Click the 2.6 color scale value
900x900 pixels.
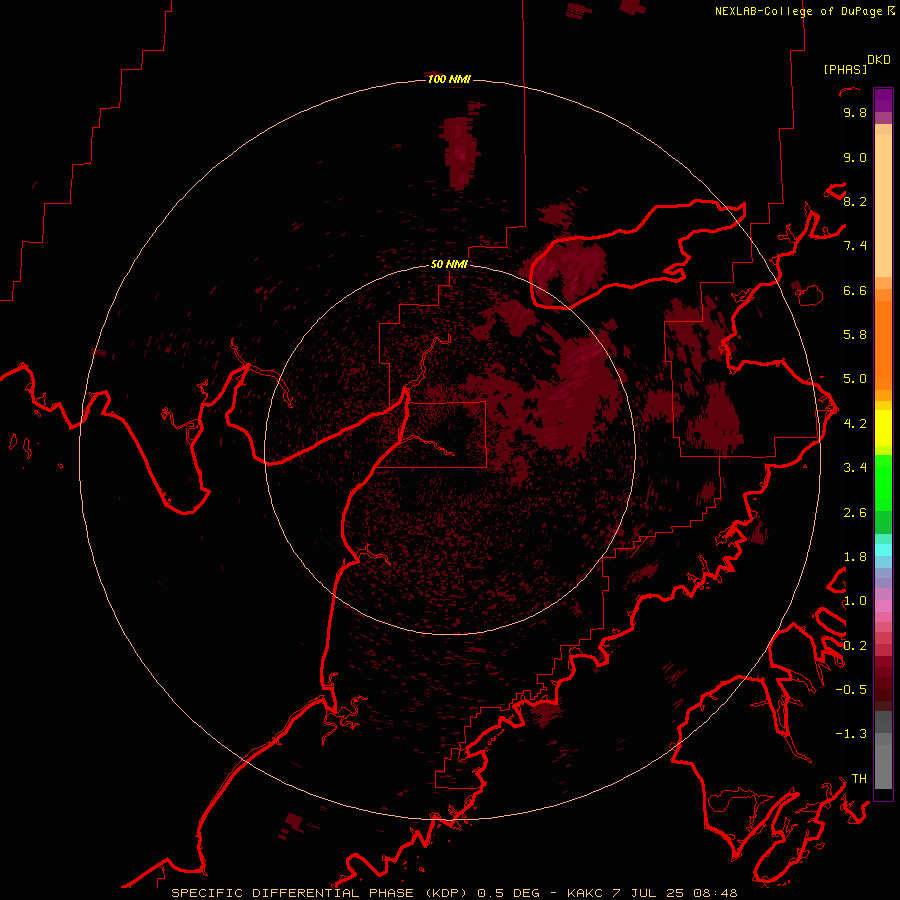tap(855, 513)
